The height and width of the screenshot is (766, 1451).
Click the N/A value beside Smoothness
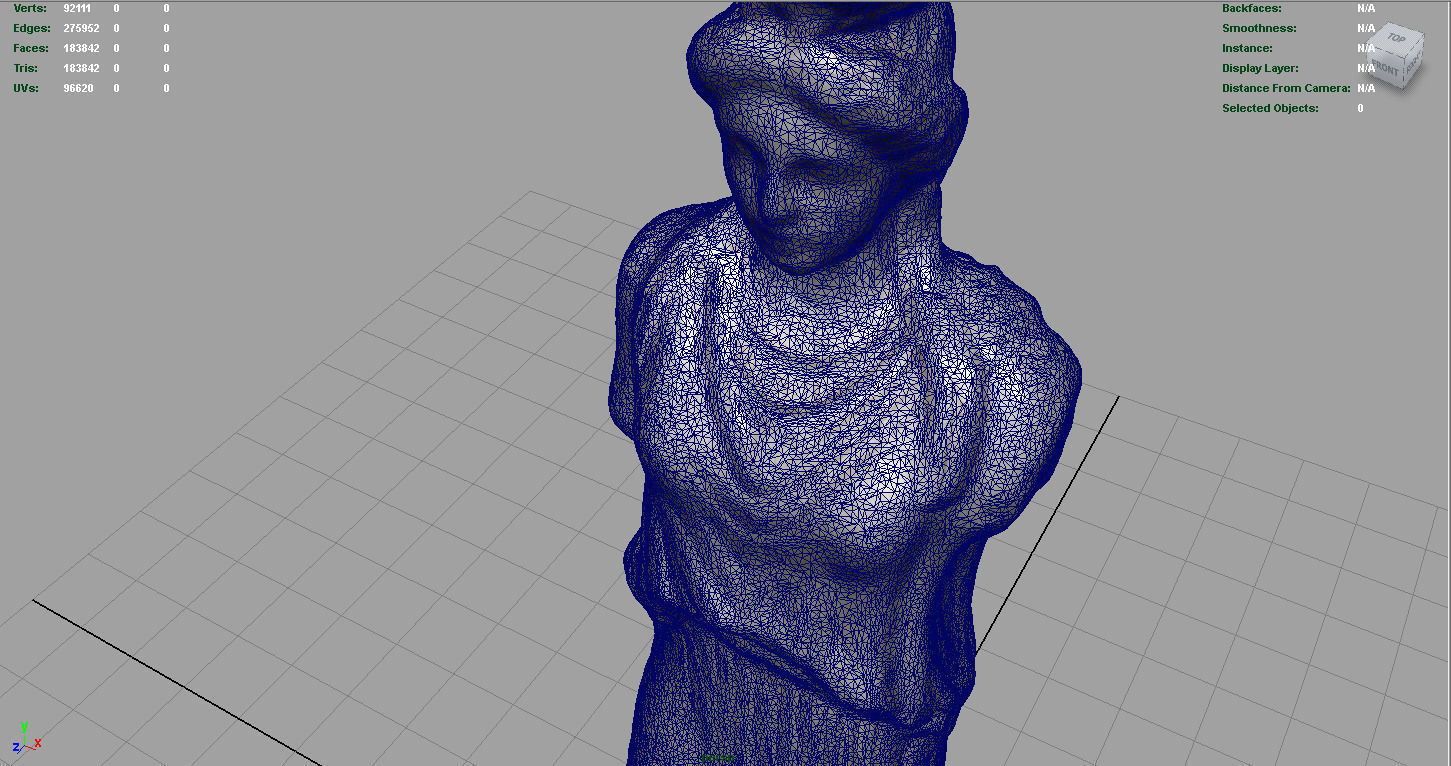tap(1366, 28)
